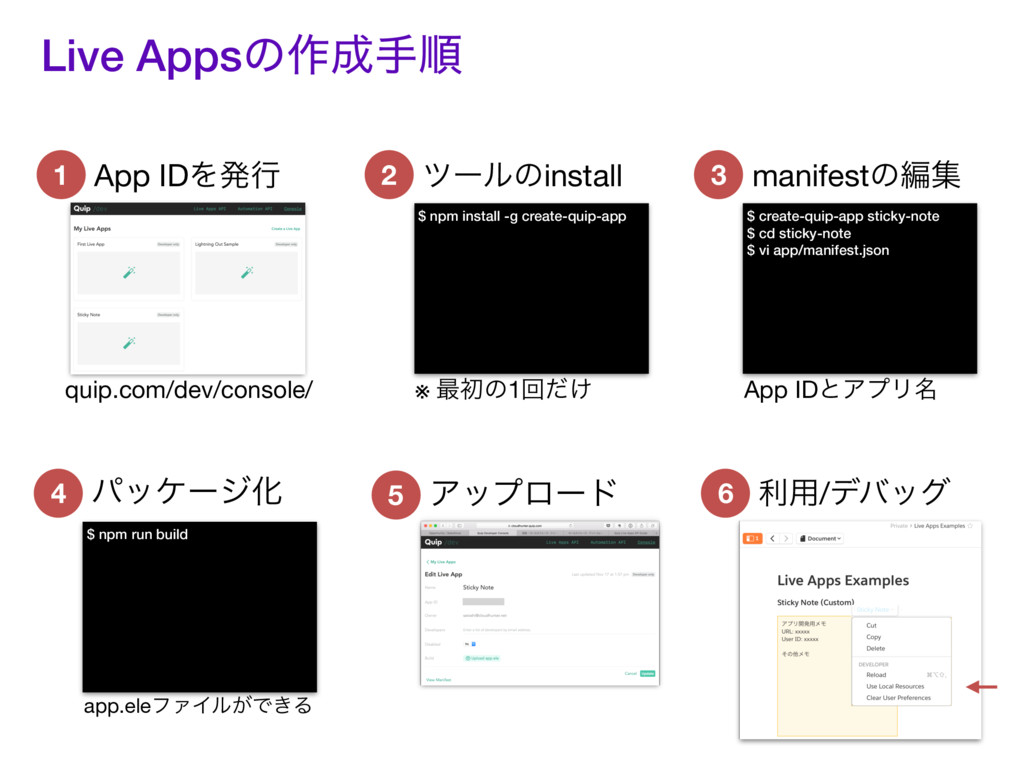Click the npm run build command text
The height and width of the screenshot is (768, 1024).
click(x=137, y=534)
